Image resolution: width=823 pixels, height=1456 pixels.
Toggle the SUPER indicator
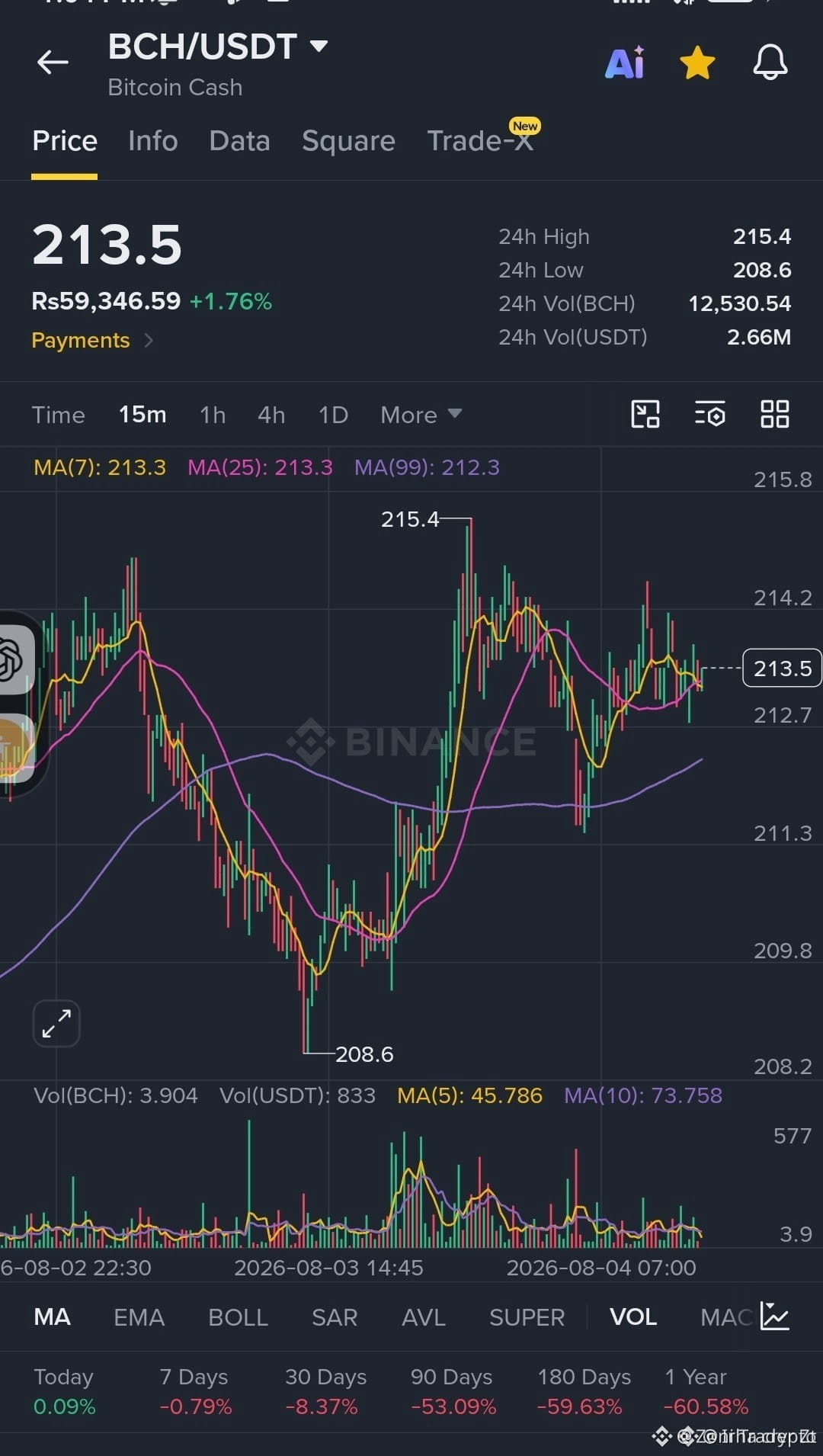[x=527, y=1317]
